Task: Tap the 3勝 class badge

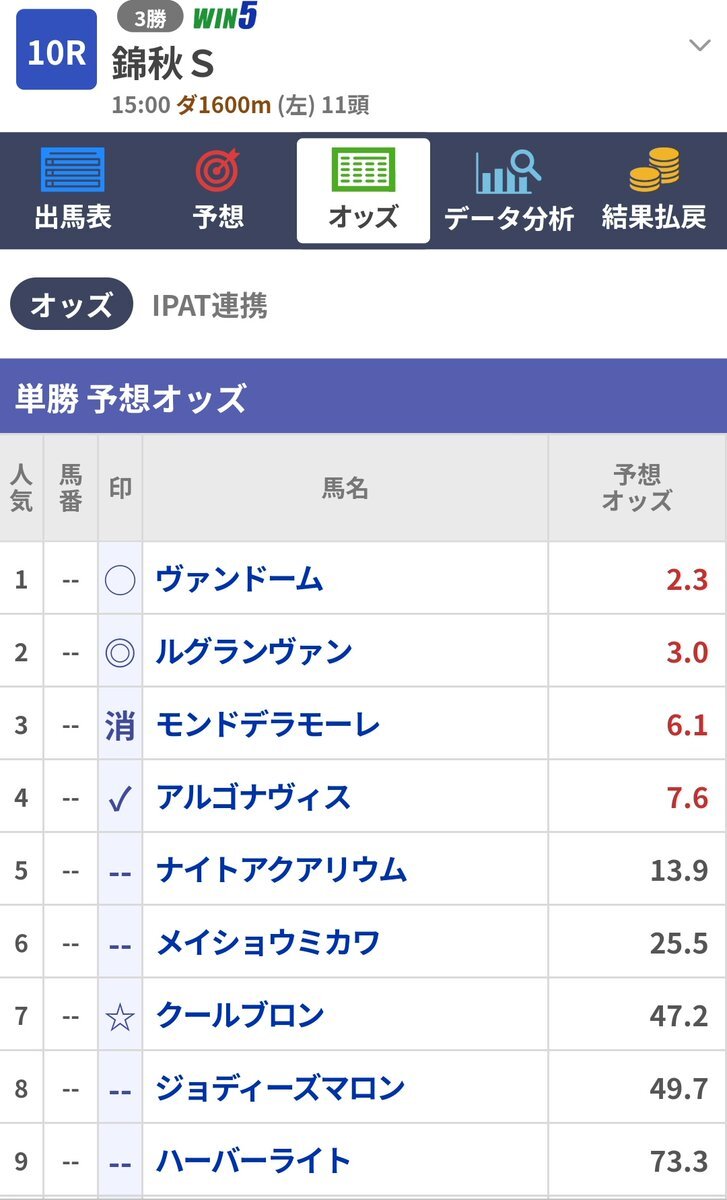Action: [x=150, y=18]
